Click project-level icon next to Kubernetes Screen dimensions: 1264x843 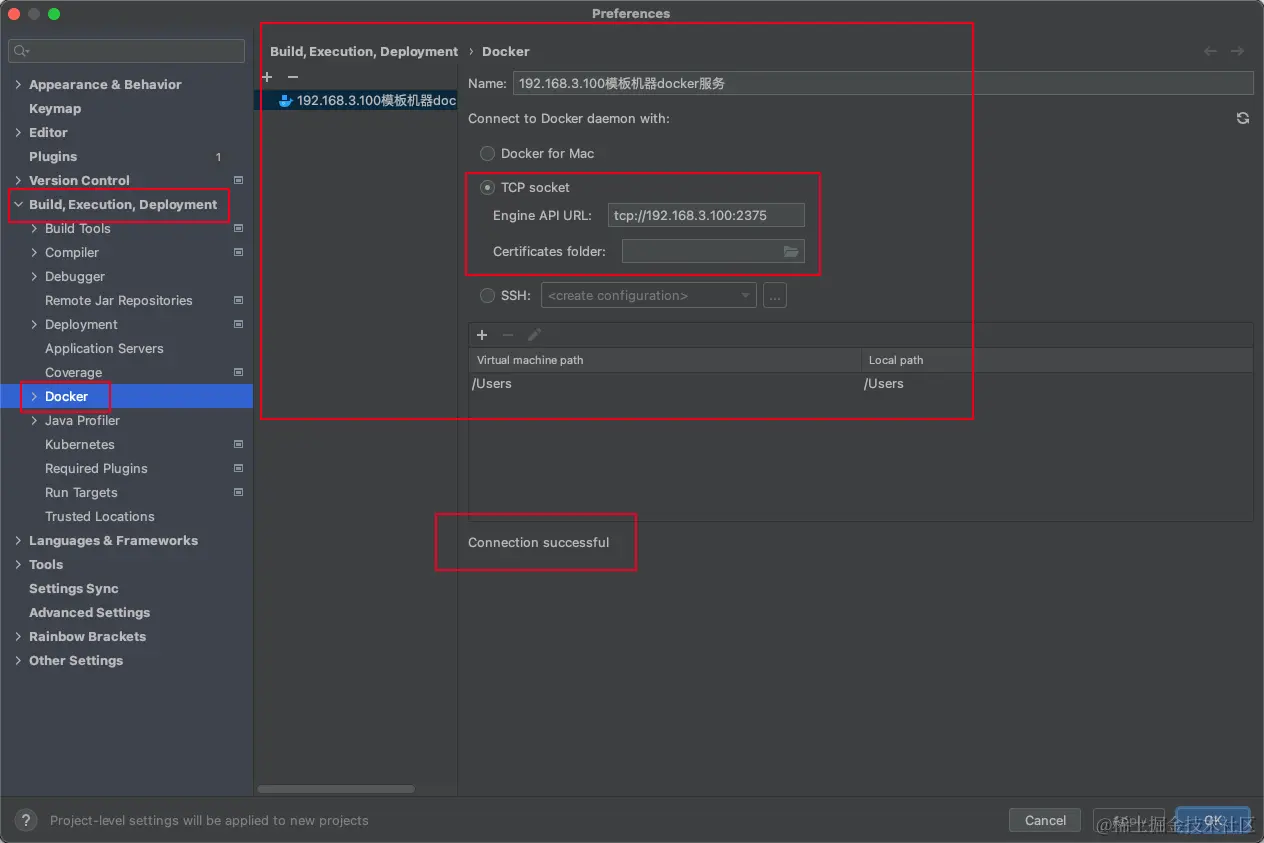(x=238, y=444)
